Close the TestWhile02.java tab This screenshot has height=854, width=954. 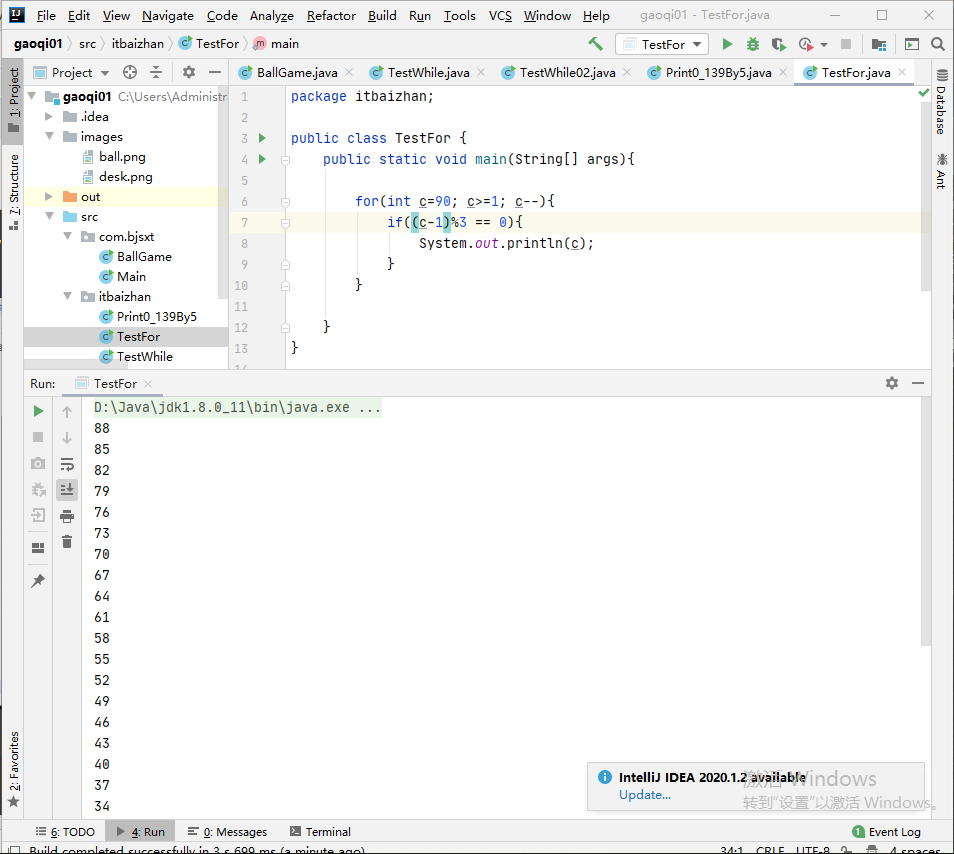click(x=627, y=72)
